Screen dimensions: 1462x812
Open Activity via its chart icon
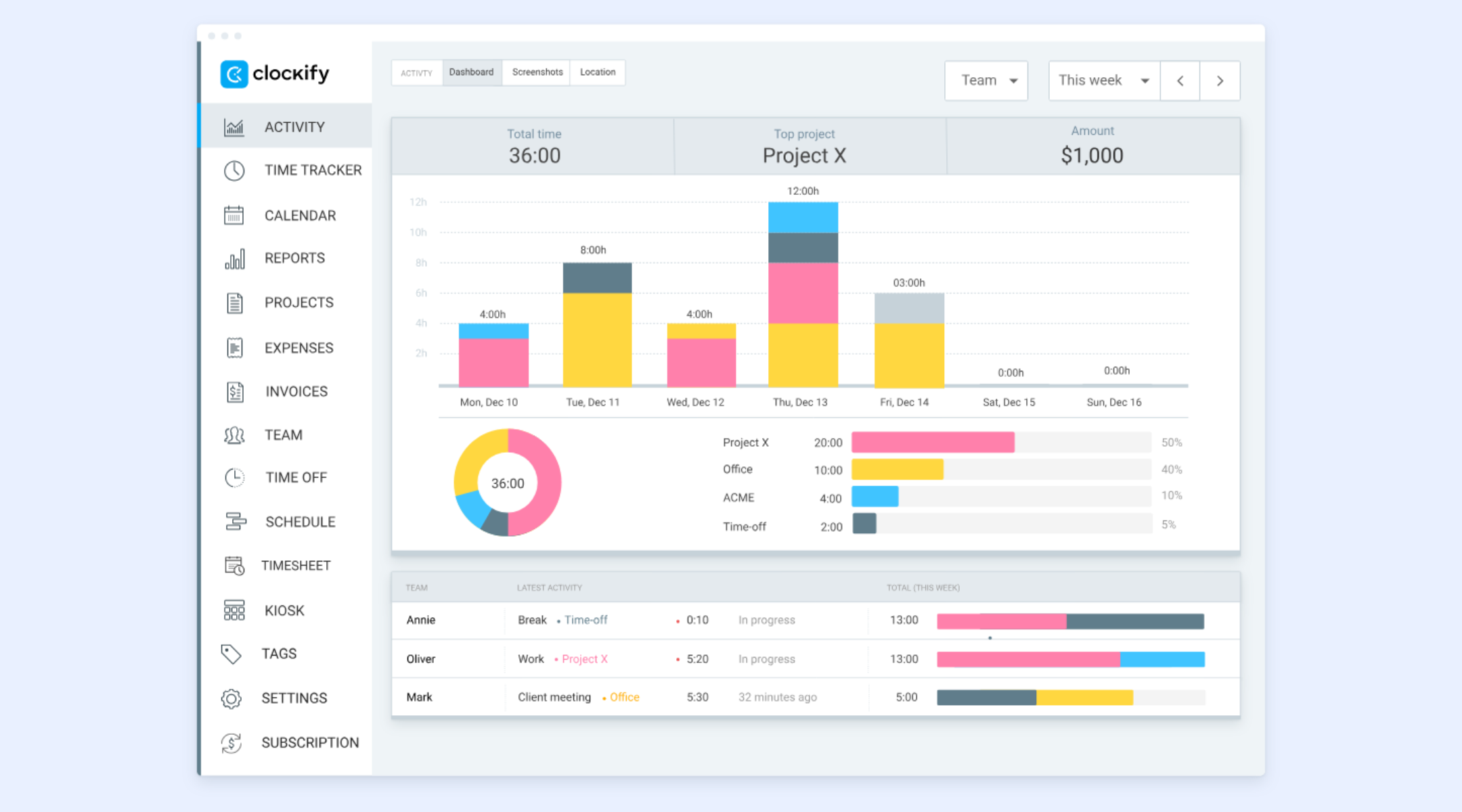click(234, 127)
